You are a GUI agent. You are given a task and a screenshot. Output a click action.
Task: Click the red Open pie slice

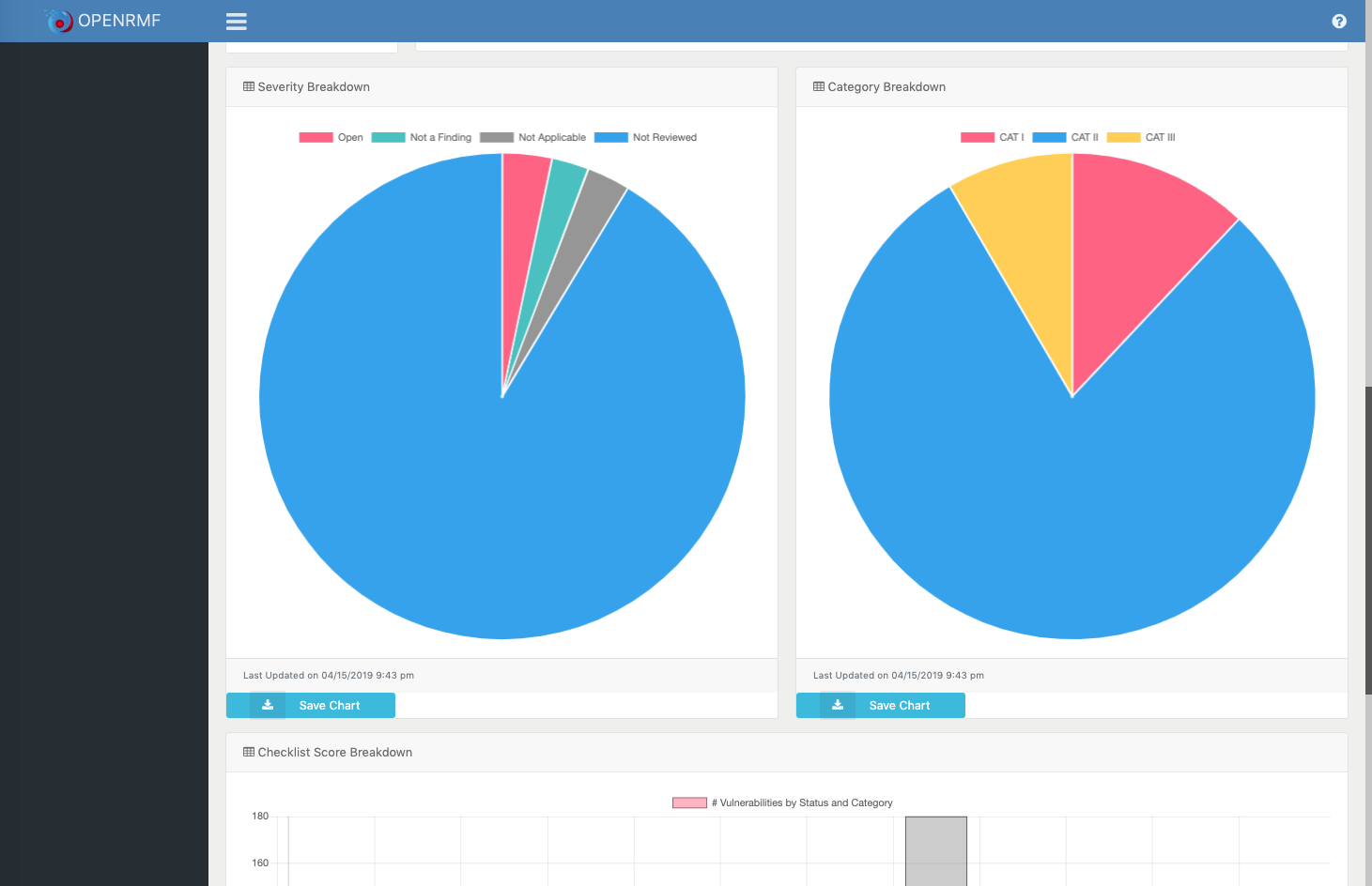point(521,235)
